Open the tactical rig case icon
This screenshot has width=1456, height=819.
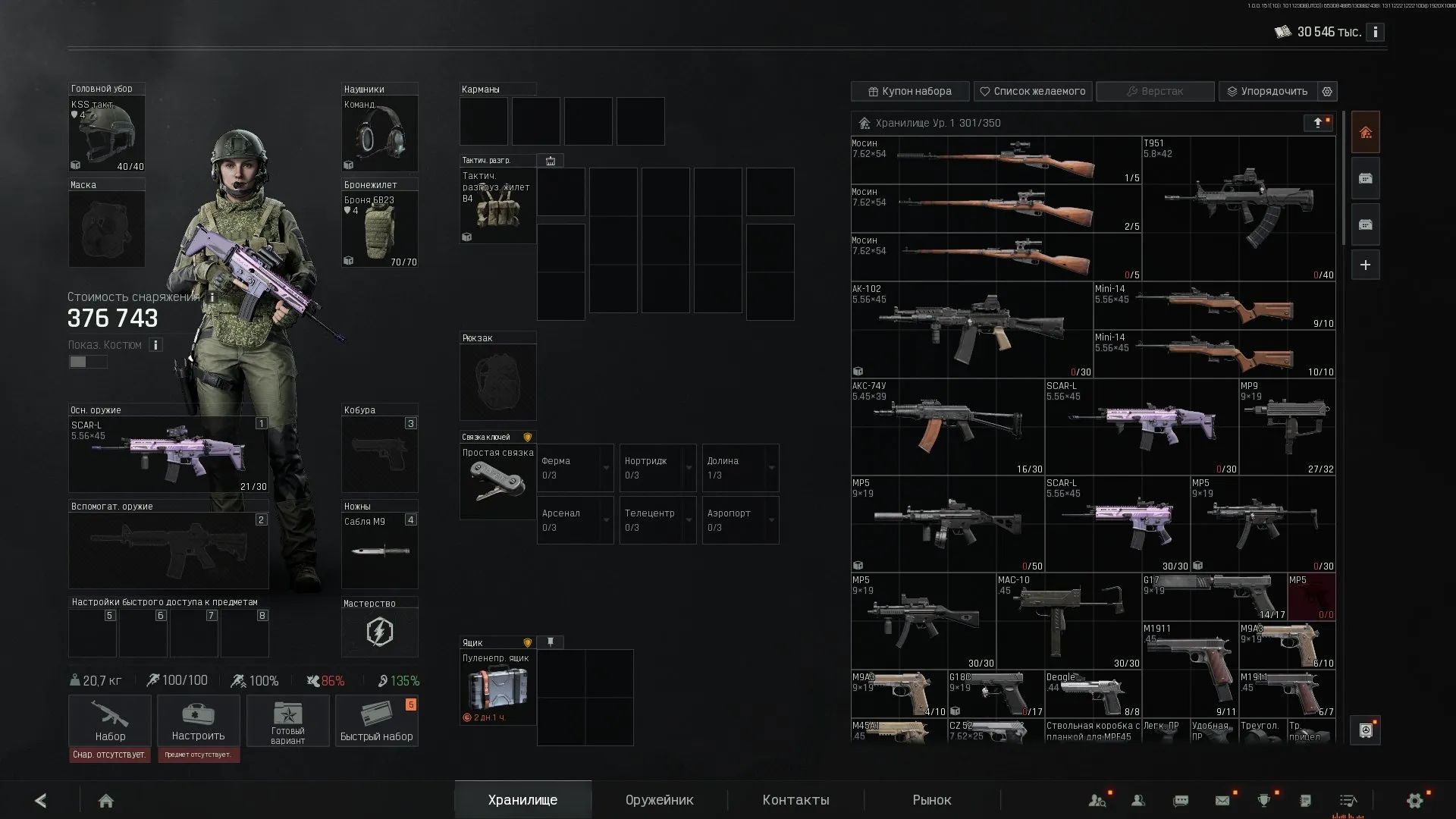pos(551,161)
